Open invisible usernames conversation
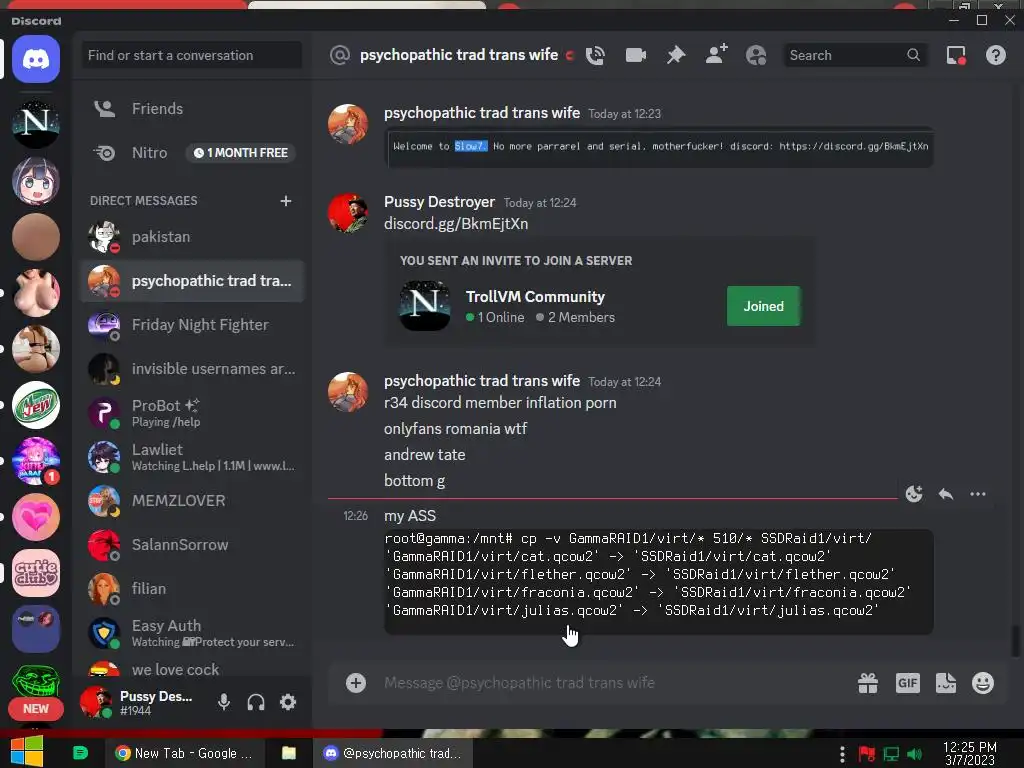 [192, 369]
